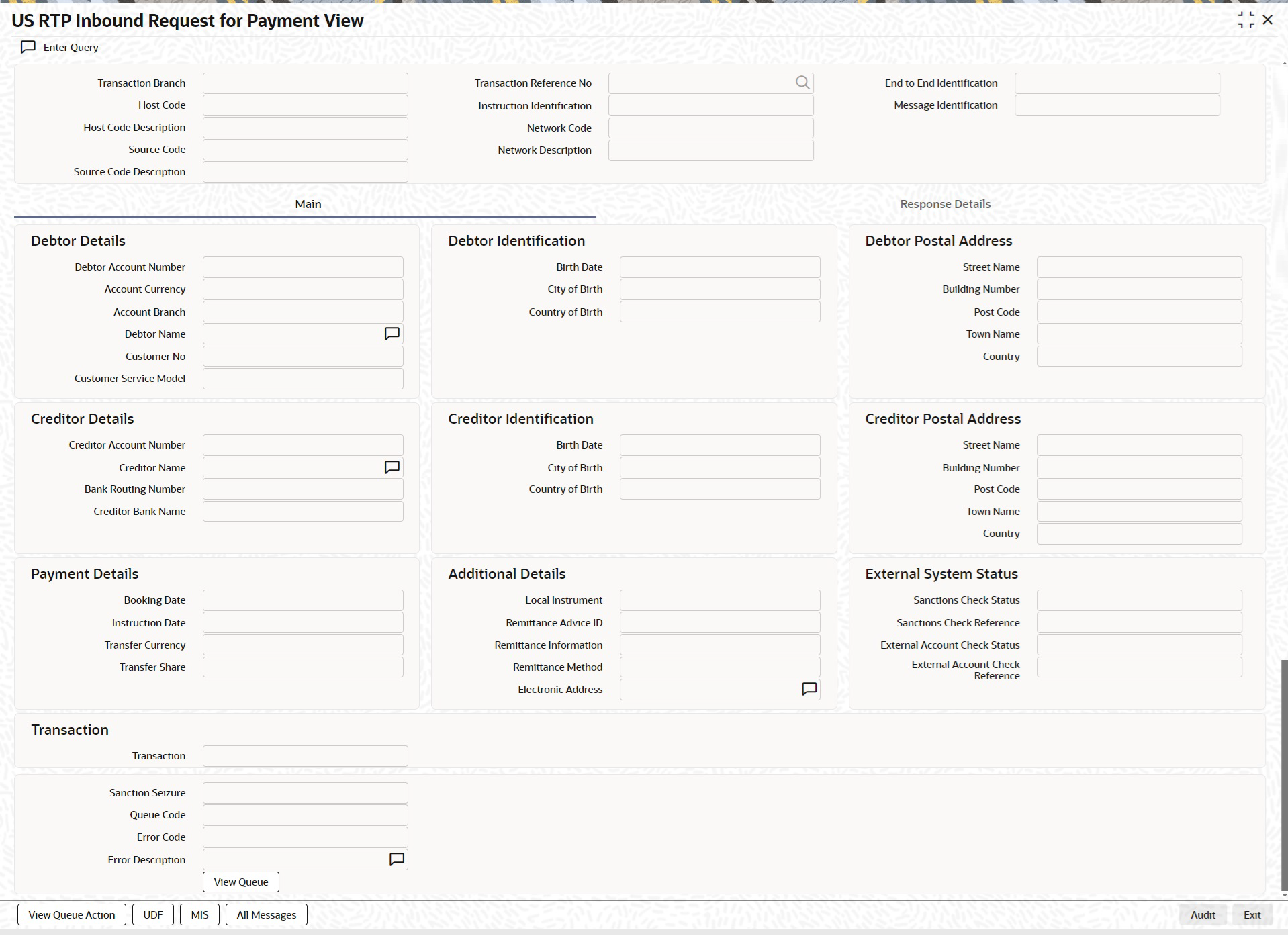The image size is (1288, 938).
Task: Show All Messages
Action: tap(267, 914)
